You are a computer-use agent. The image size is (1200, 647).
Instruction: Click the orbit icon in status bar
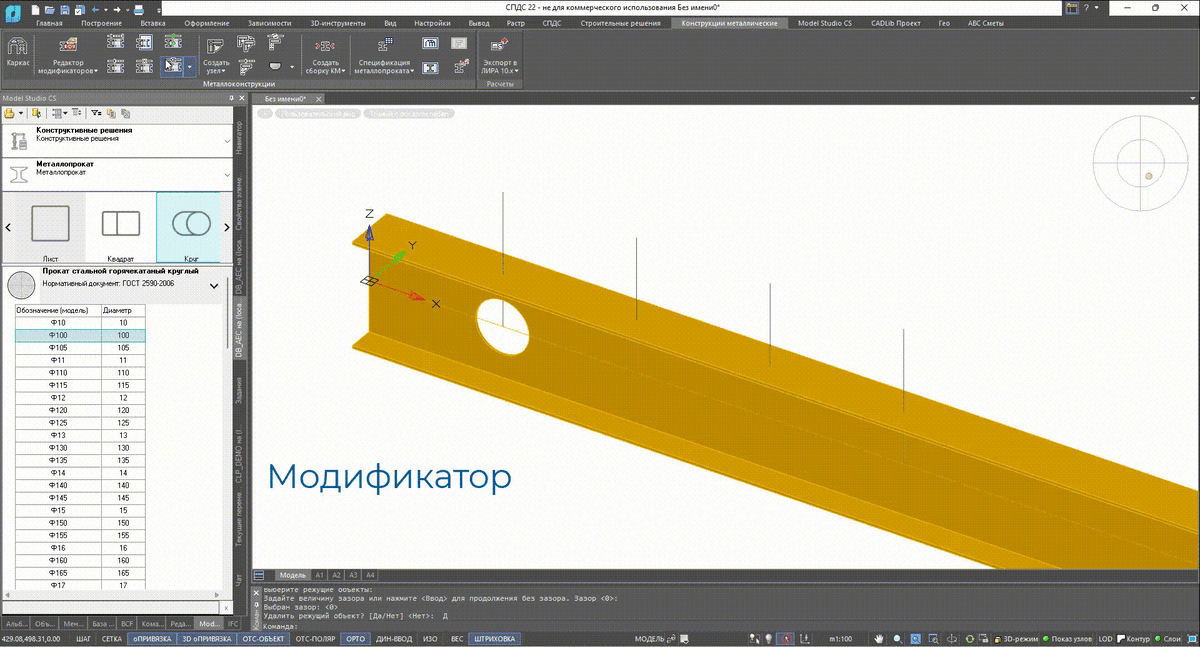[x=953, y=638]
